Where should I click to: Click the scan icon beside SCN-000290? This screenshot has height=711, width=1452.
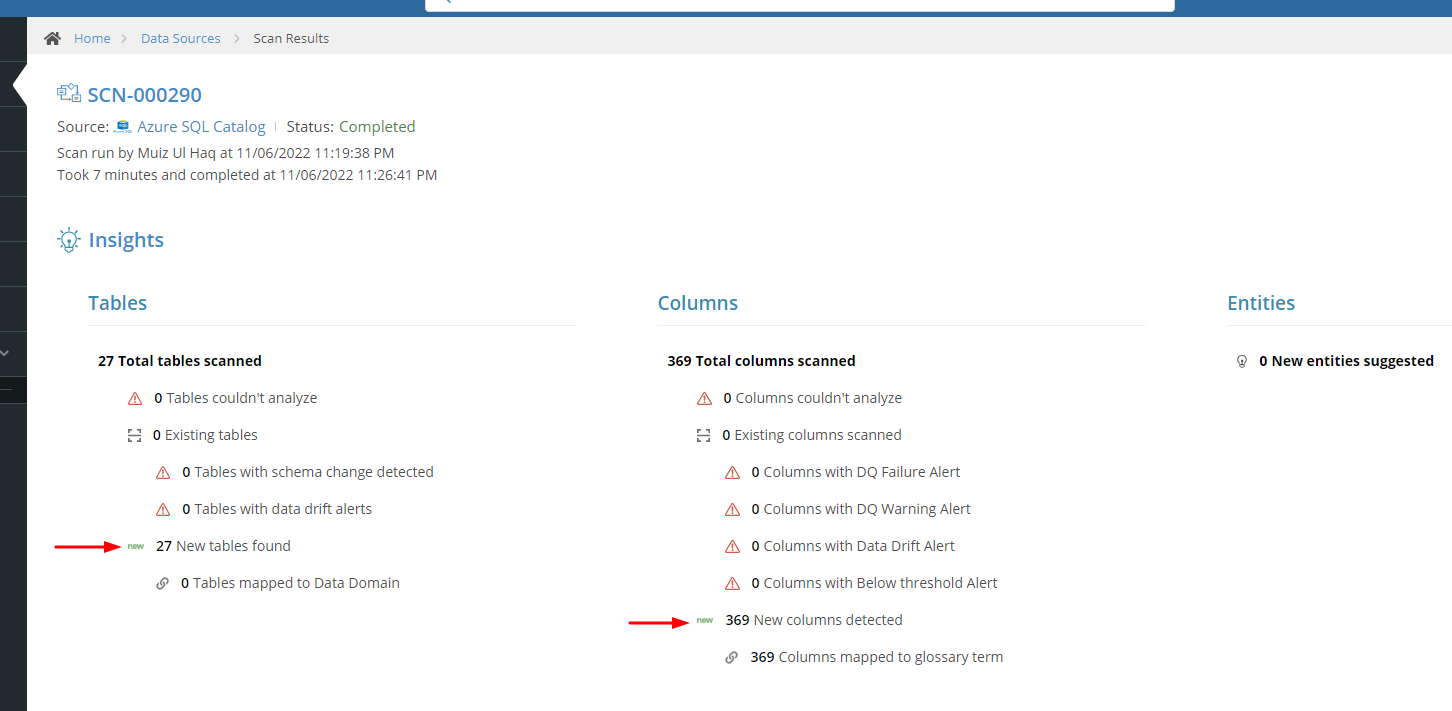[x=69, y=94]
